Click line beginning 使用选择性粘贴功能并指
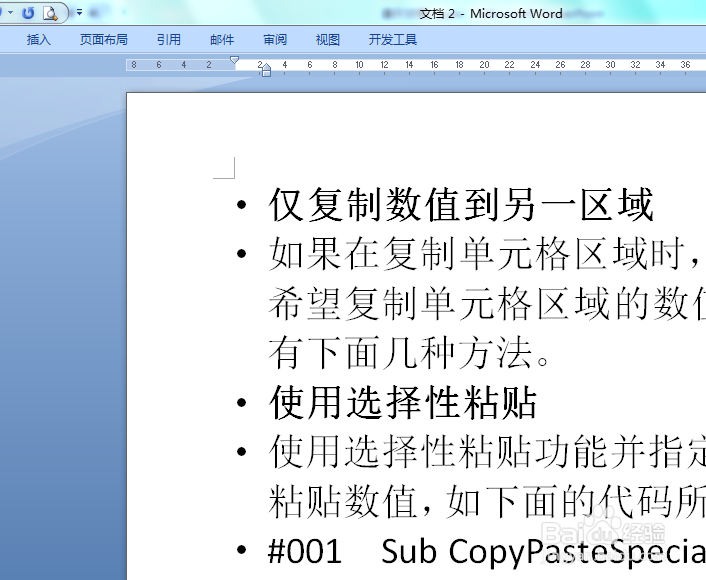Viewport: 706px width, 580px height. [487, 451]
